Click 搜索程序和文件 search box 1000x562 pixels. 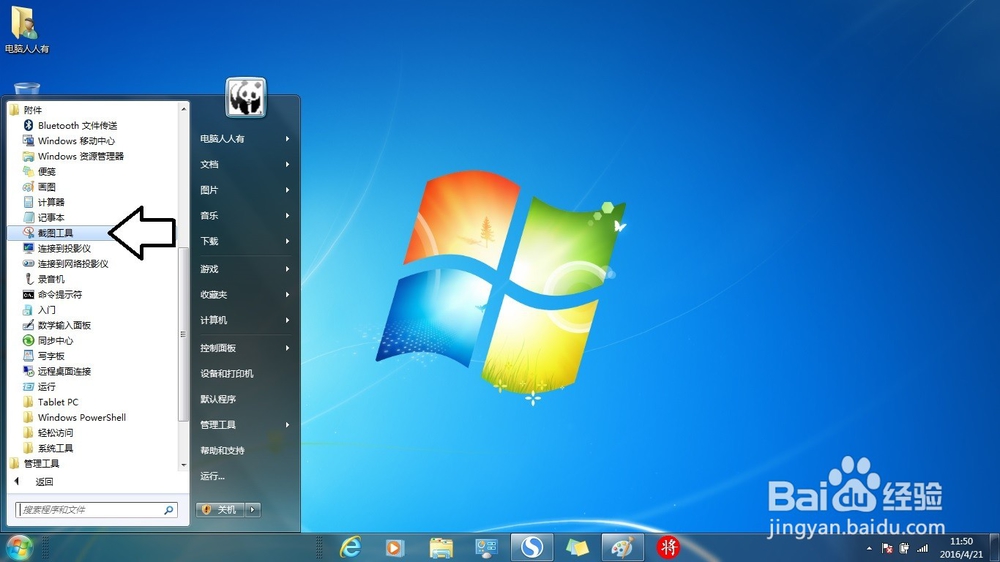click(x=96, y=510)
